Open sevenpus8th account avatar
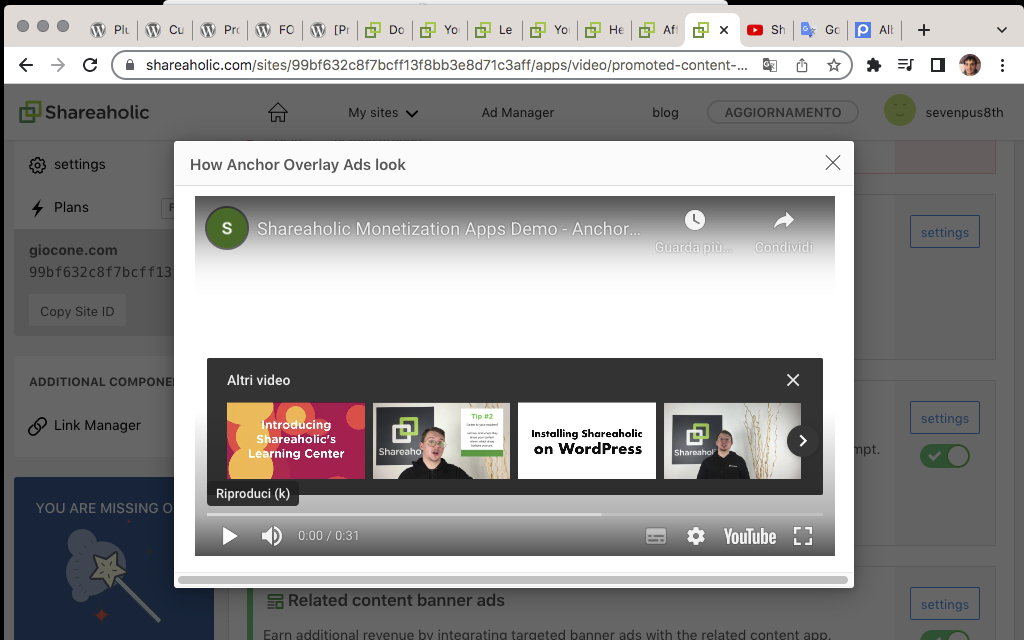The image size is (1024, 640). pos(899,110)
